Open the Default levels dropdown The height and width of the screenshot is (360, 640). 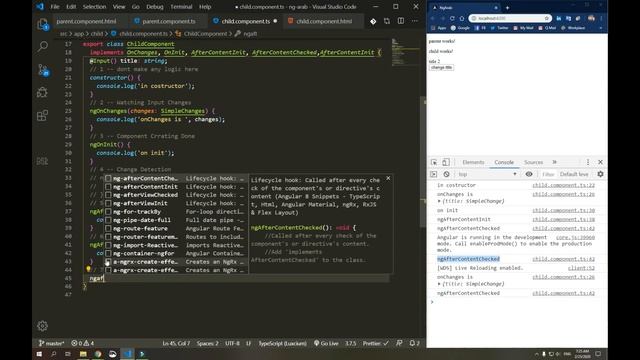574,174
